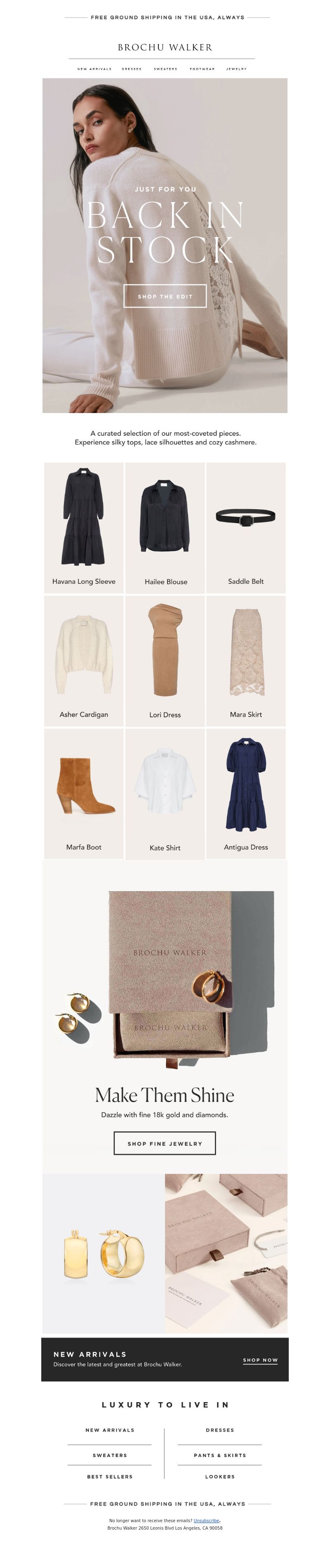Viewport: 330px width, 1568px height.
Task: Go to New Arrivals in top navigation
Action: [x=94, y=69]
